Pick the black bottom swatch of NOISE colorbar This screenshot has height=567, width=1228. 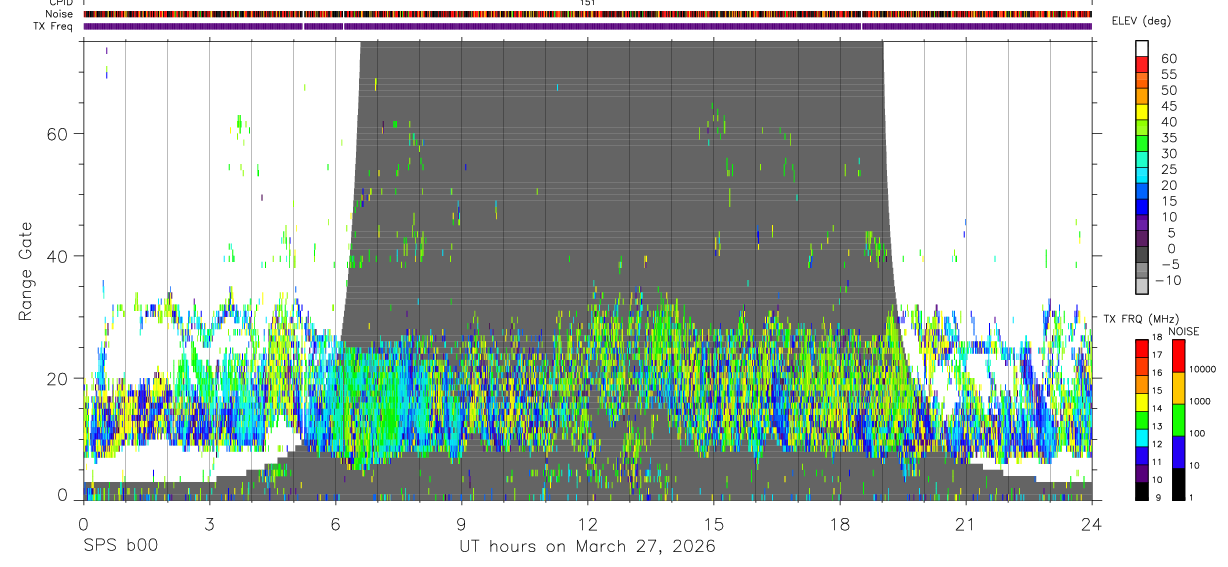point(1178,484)
